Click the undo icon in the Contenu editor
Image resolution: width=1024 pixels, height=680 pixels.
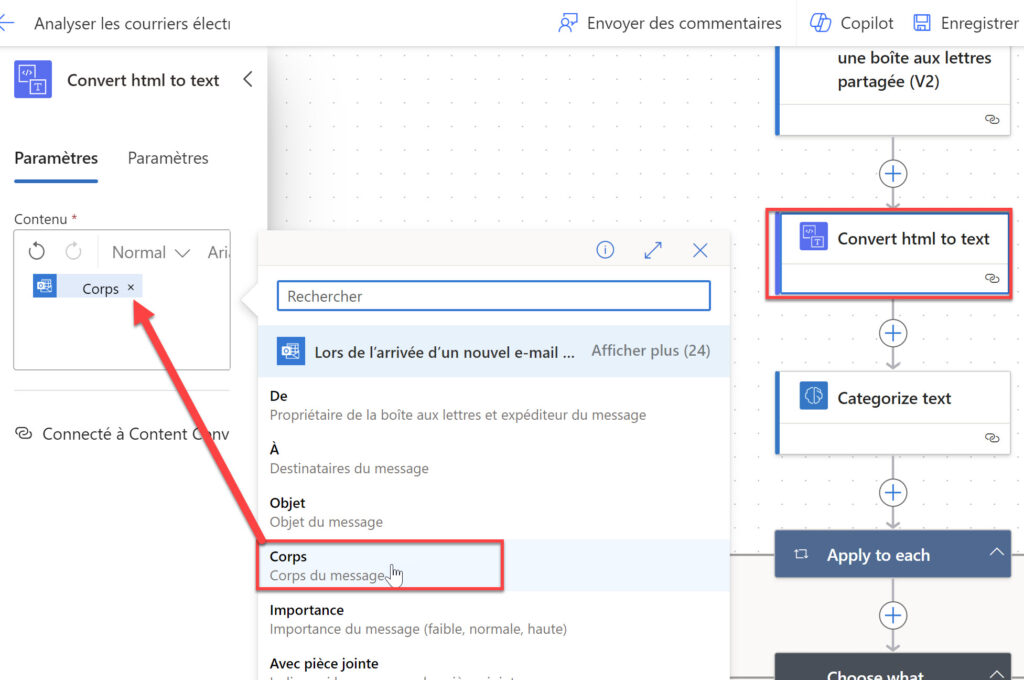tap(37, 251)
